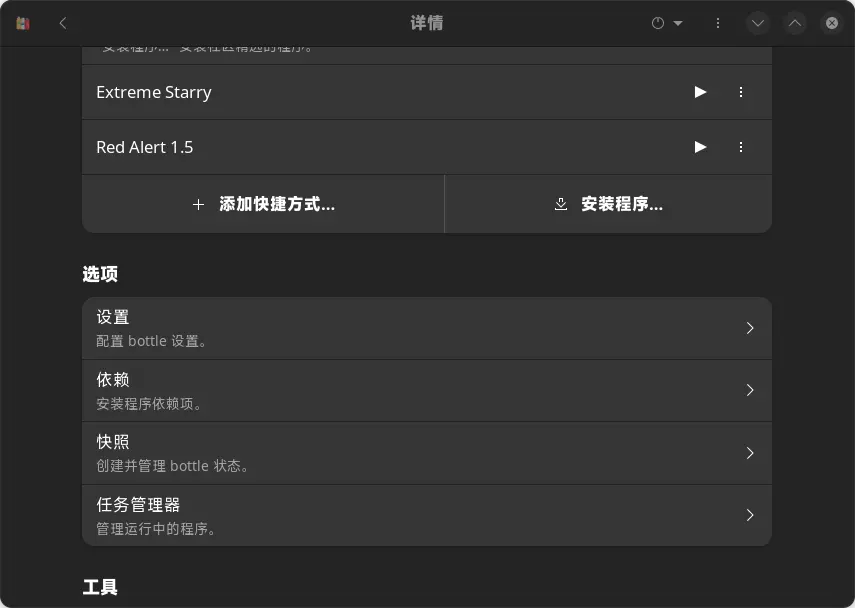Open the three-dot menu for Extreme Starry
Image resolution: width=855 pixels, height=608 pixels.
[x=741, y=92]
